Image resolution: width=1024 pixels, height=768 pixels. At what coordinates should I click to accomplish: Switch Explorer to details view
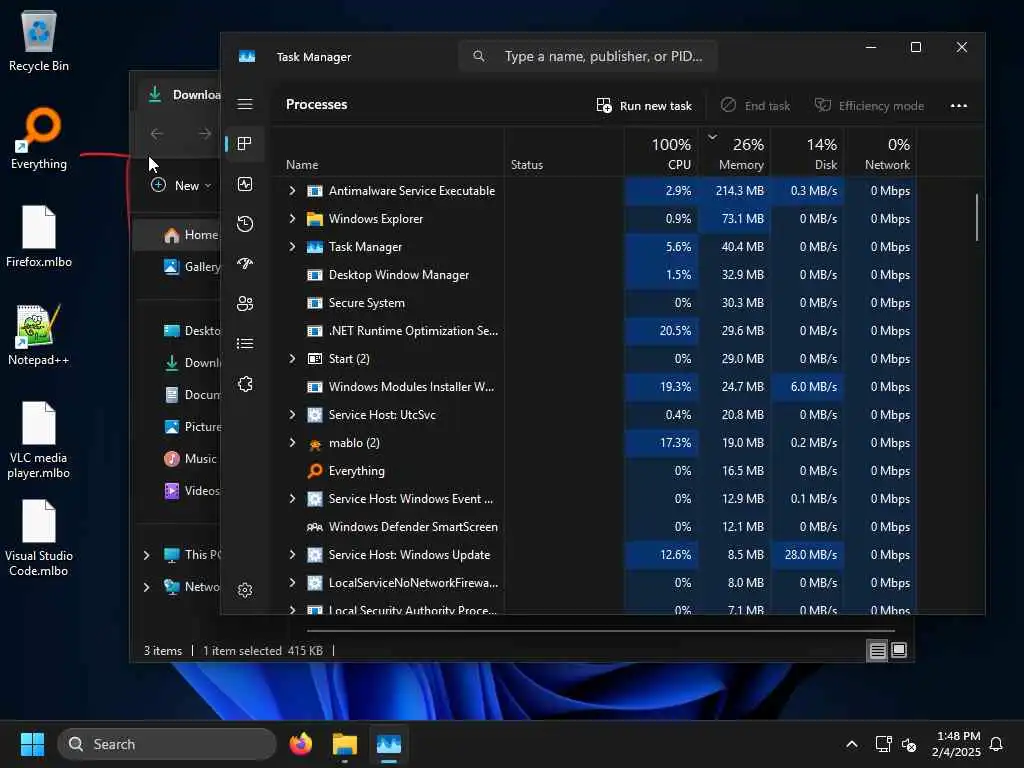(x=877, y=650)
